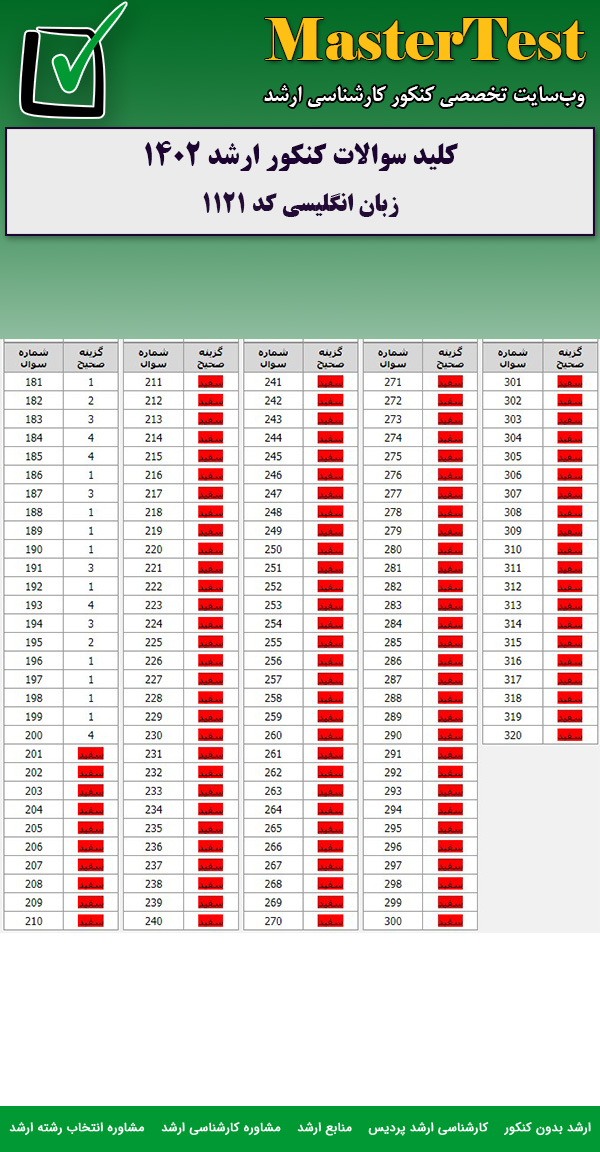Screen dimensions: 600x1152
Task: Select the answer cell for question 181
Action: tap(90, 382)
